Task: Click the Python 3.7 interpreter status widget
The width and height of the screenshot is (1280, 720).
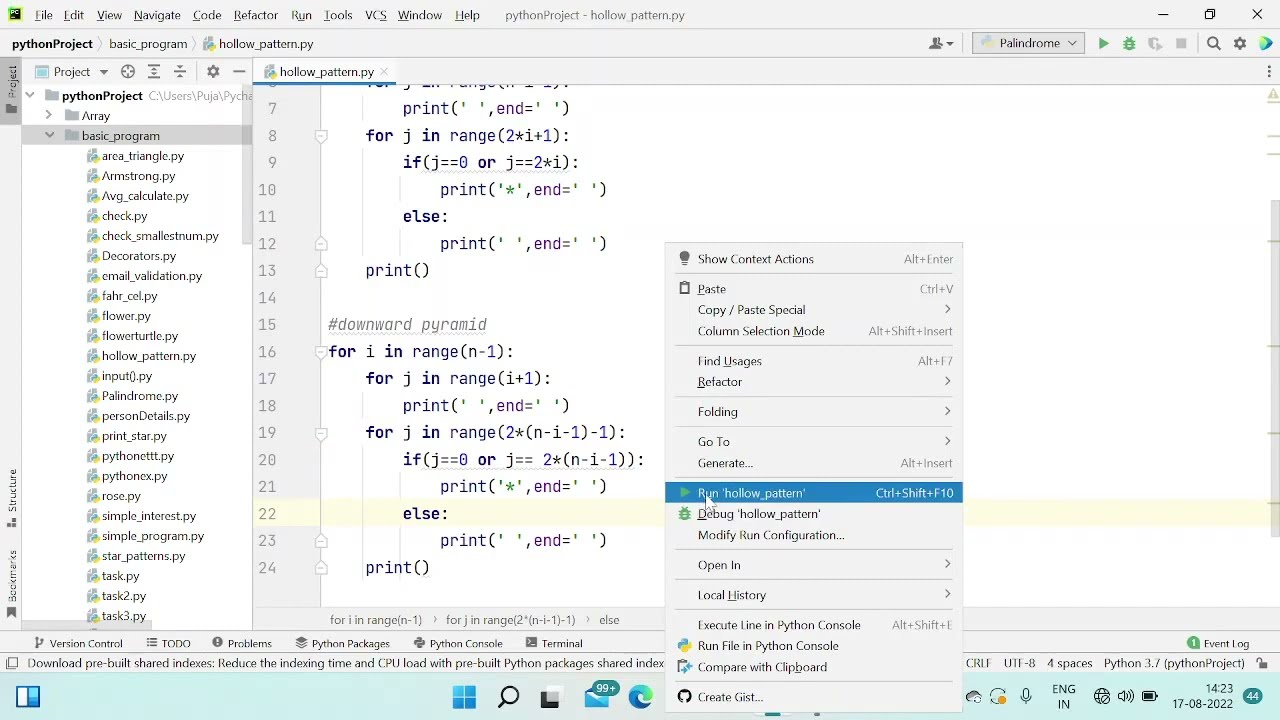Action: pyautogui.click(x=1174, y=663)
